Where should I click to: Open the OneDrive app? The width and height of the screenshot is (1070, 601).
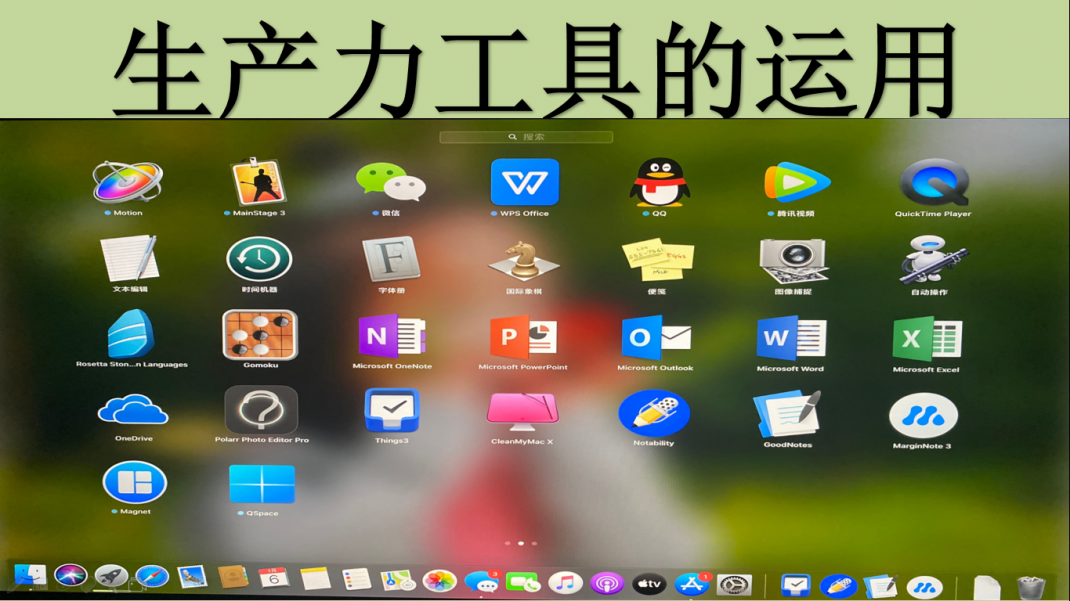point(133,410)
